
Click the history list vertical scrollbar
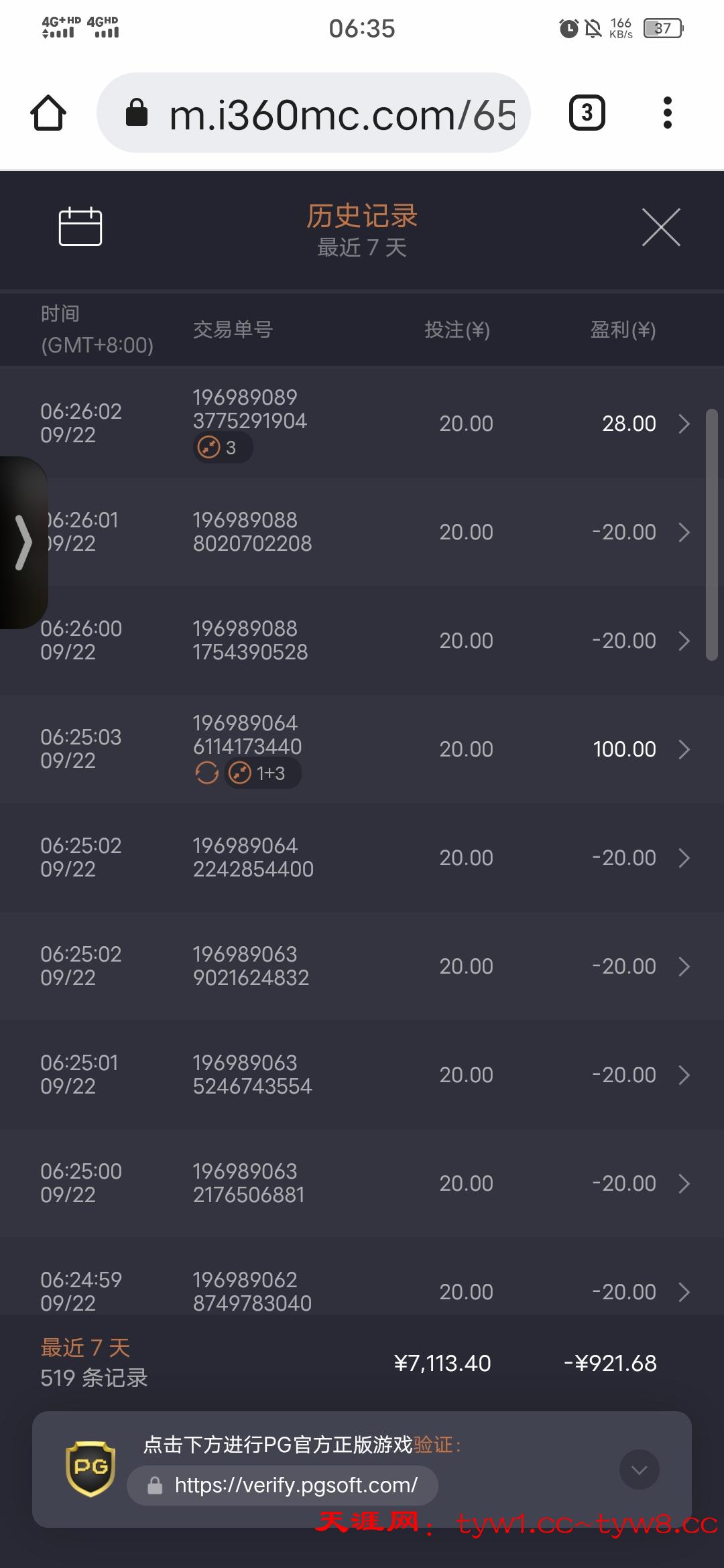click(x=712, y=535)
